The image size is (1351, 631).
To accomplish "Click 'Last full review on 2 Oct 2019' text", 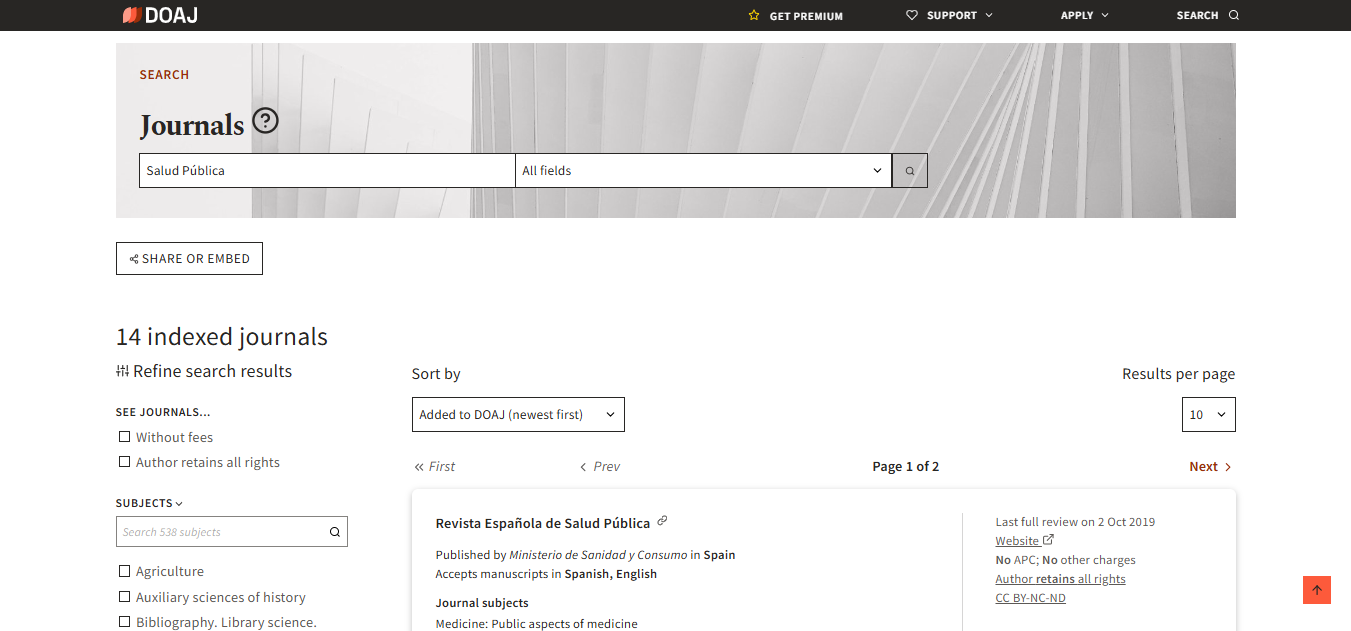I will click(1075, 522).
